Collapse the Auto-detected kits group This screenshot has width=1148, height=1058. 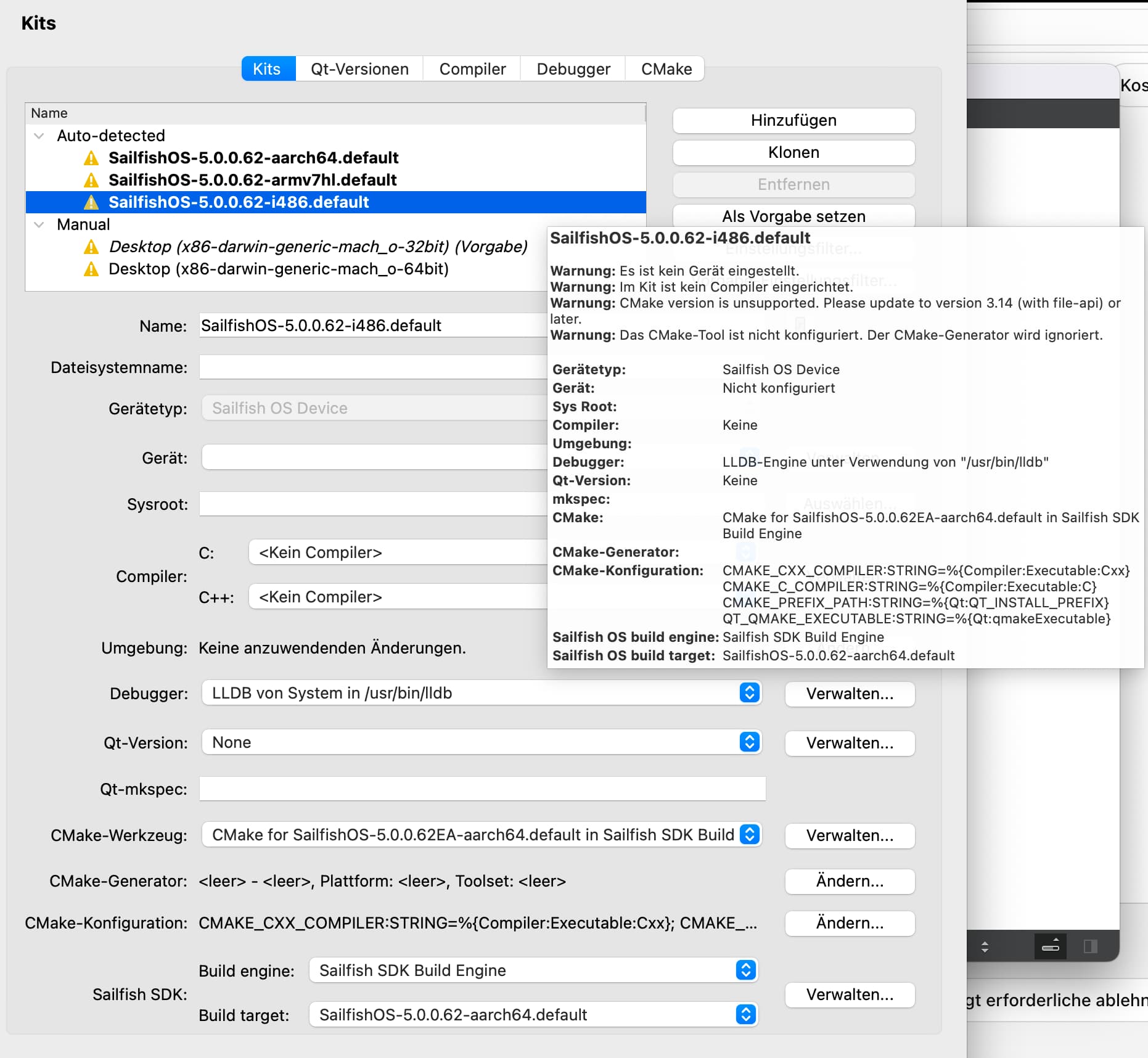pos(39,136)
